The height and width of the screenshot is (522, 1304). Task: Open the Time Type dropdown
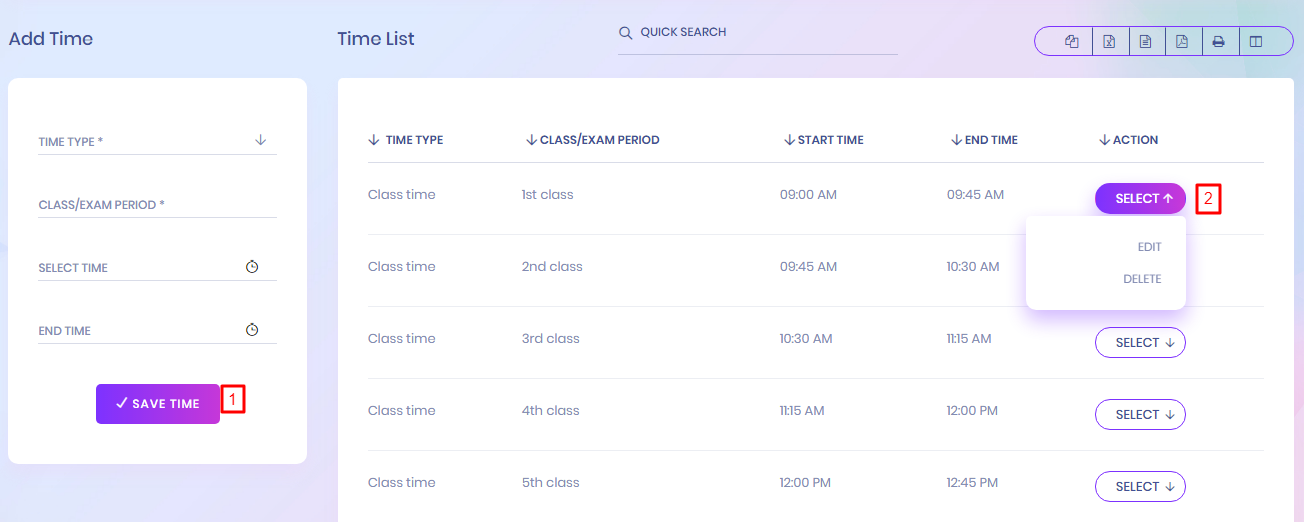[157, 141]
